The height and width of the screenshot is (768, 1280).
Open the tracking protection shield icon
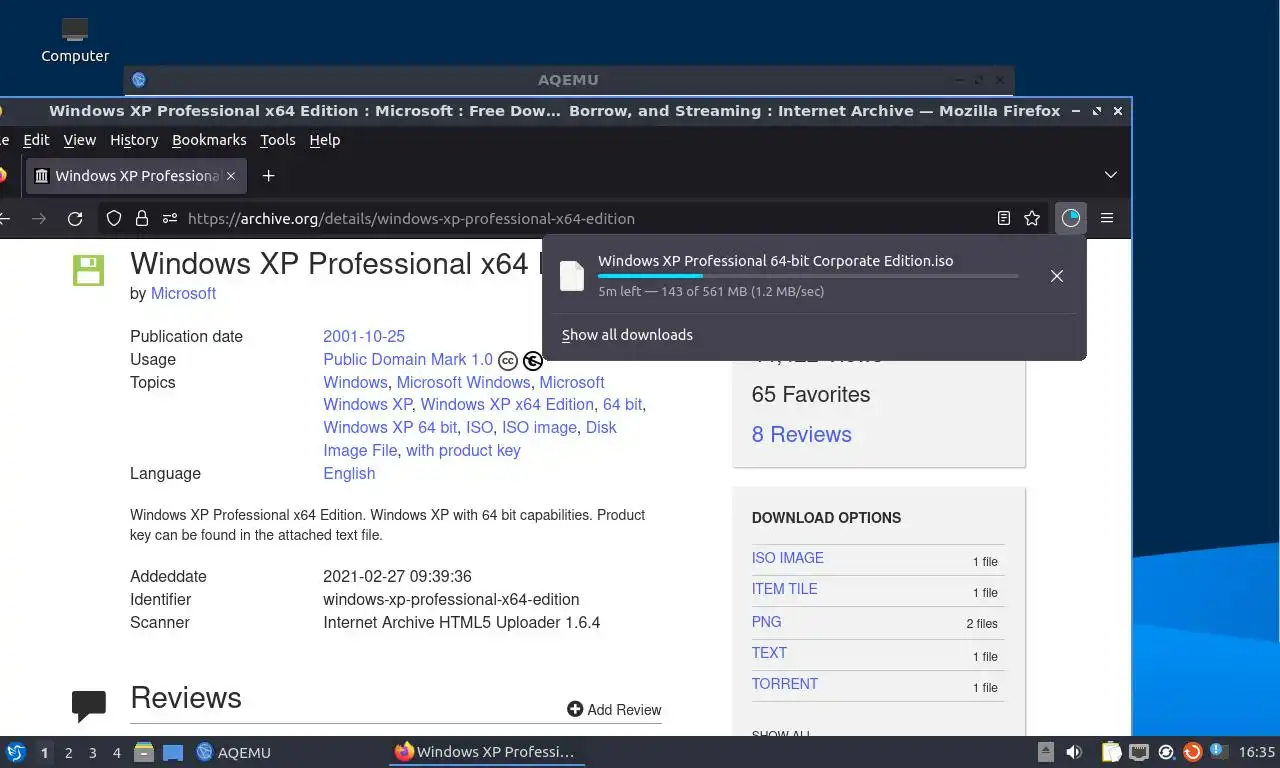pos(114,218)
